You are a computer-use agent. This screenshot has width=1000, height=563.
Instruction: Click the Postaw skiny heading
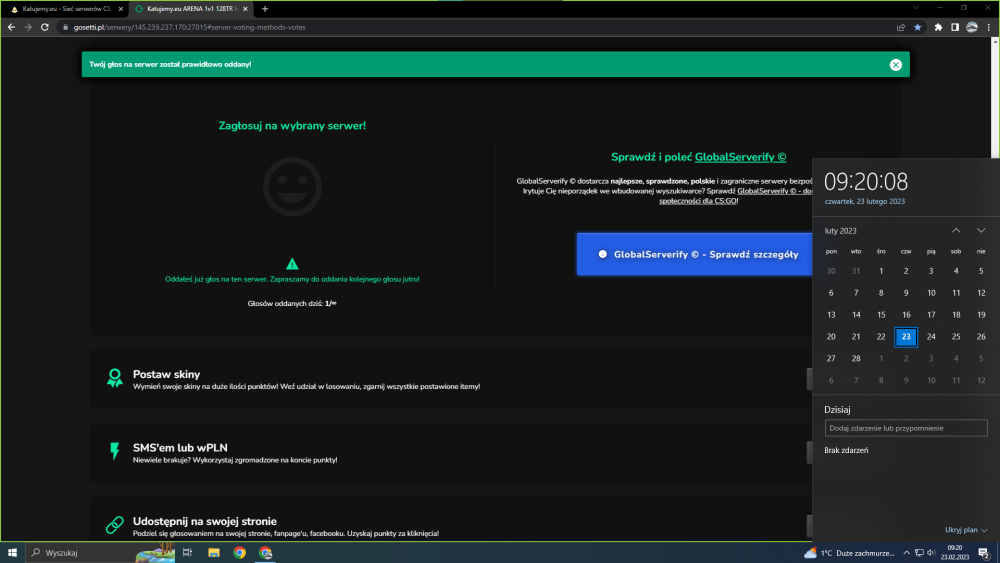pyautogui.click(x=166, y=374)
